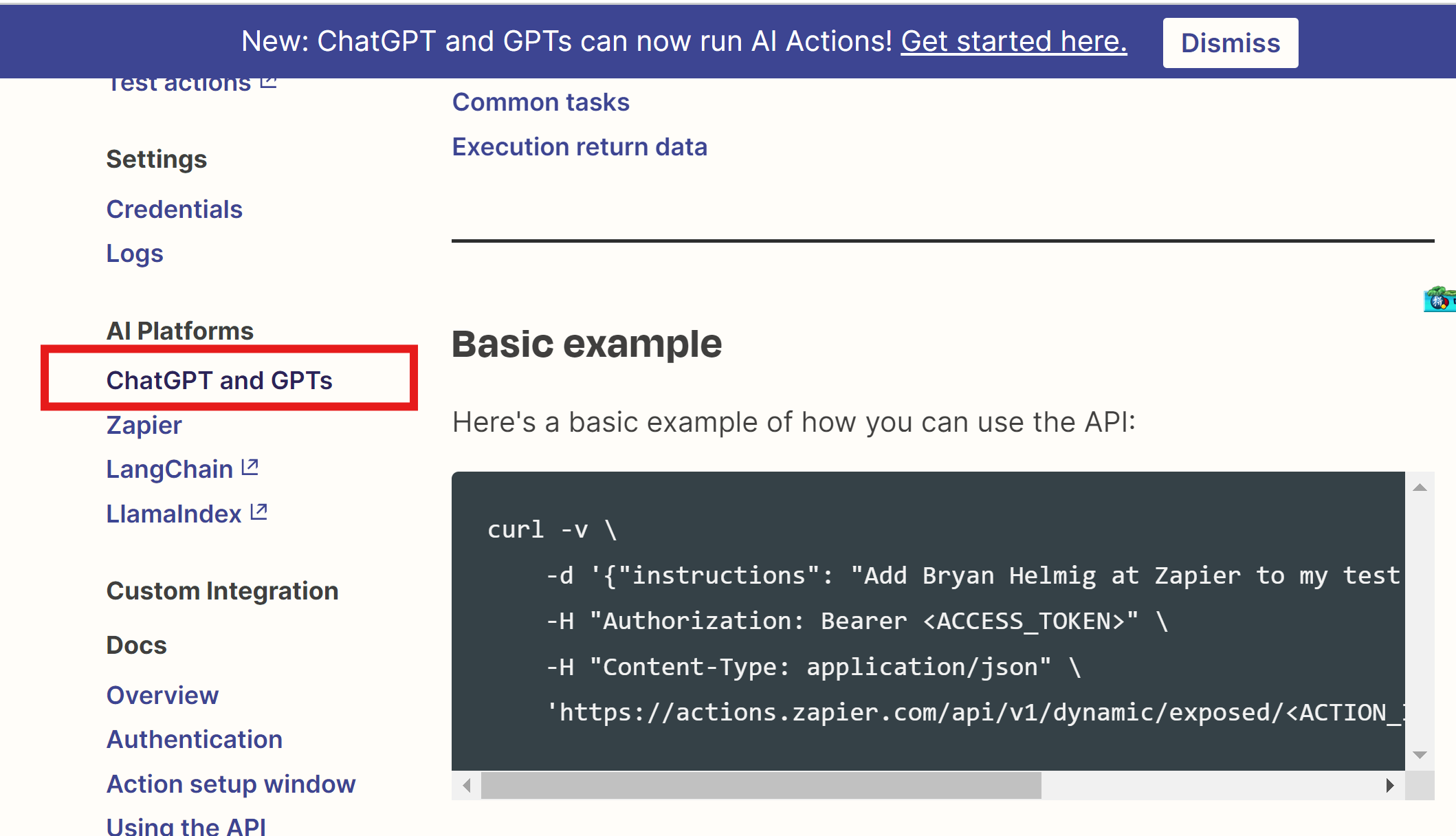Click the AI Platforms sidebar heading
Viewport: 1456px width, 836px height.
pos(179,331)
